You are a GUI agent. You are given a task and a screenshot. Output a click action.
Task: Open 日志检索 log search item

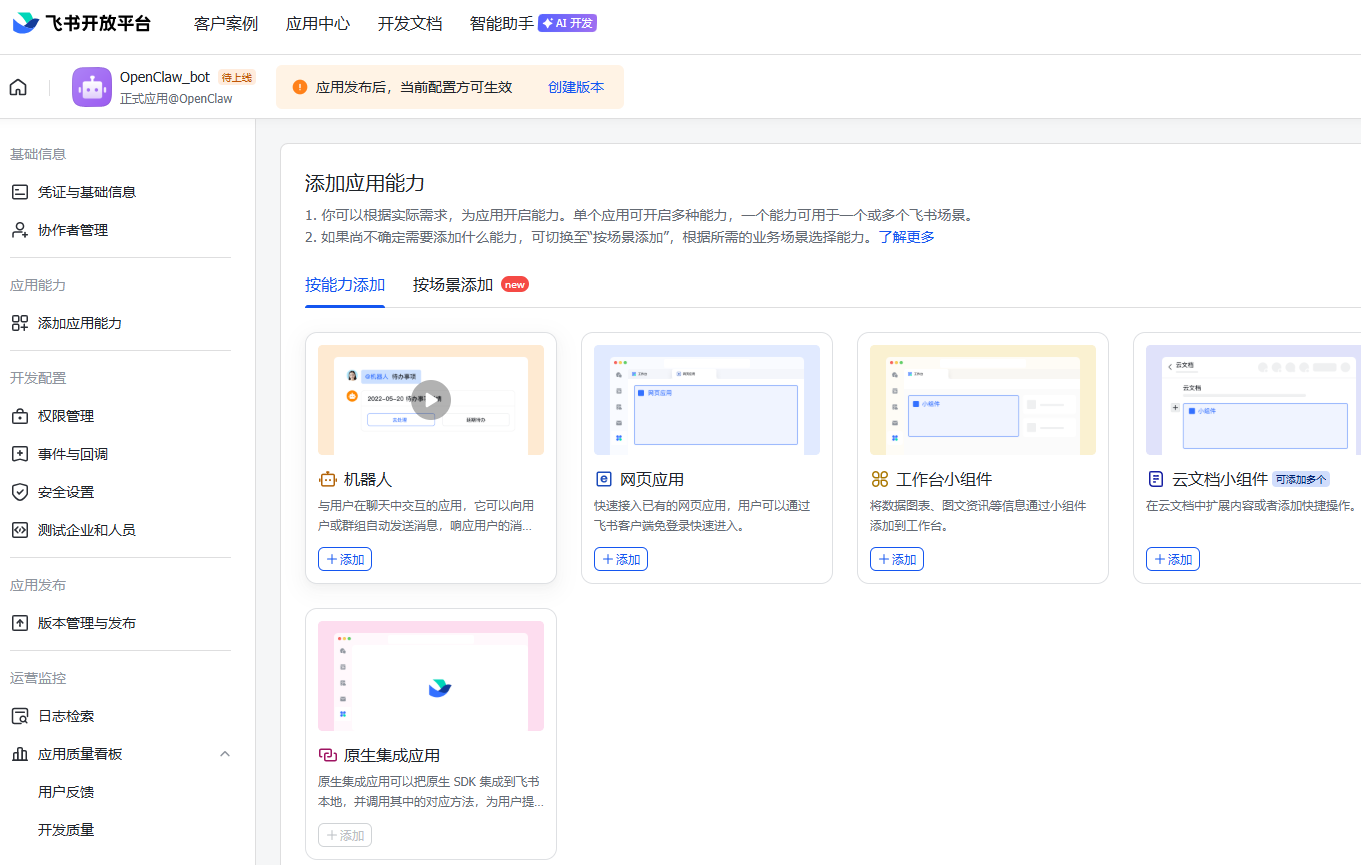(x=66, y=716)
